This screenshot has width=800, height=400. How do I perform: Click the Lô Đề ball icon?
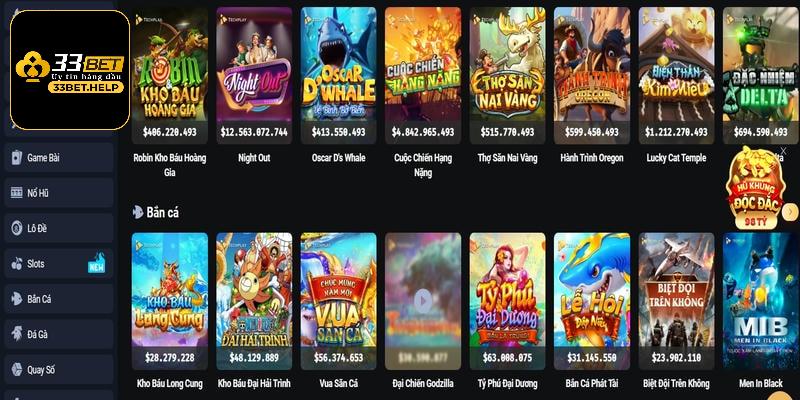click(17, 228)
